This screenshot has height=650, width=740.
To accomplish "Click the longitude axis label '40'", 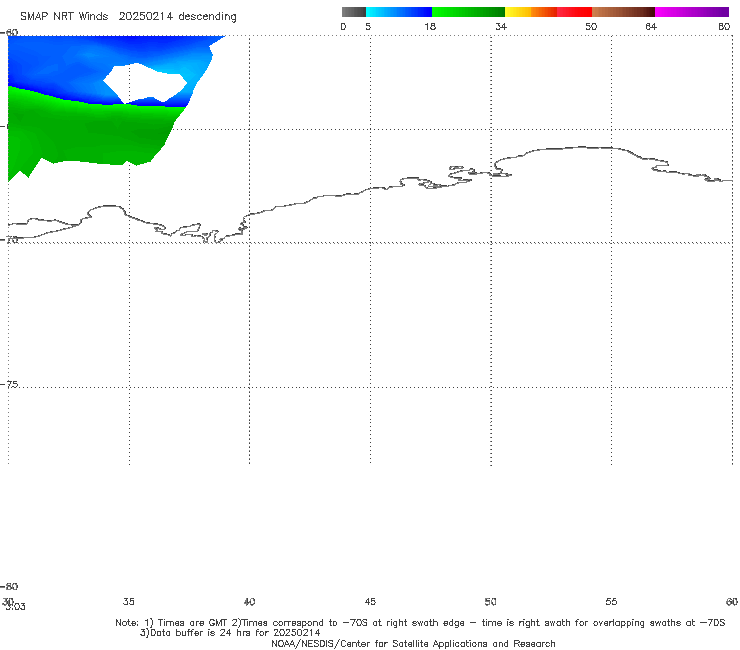I will (249, 601).
